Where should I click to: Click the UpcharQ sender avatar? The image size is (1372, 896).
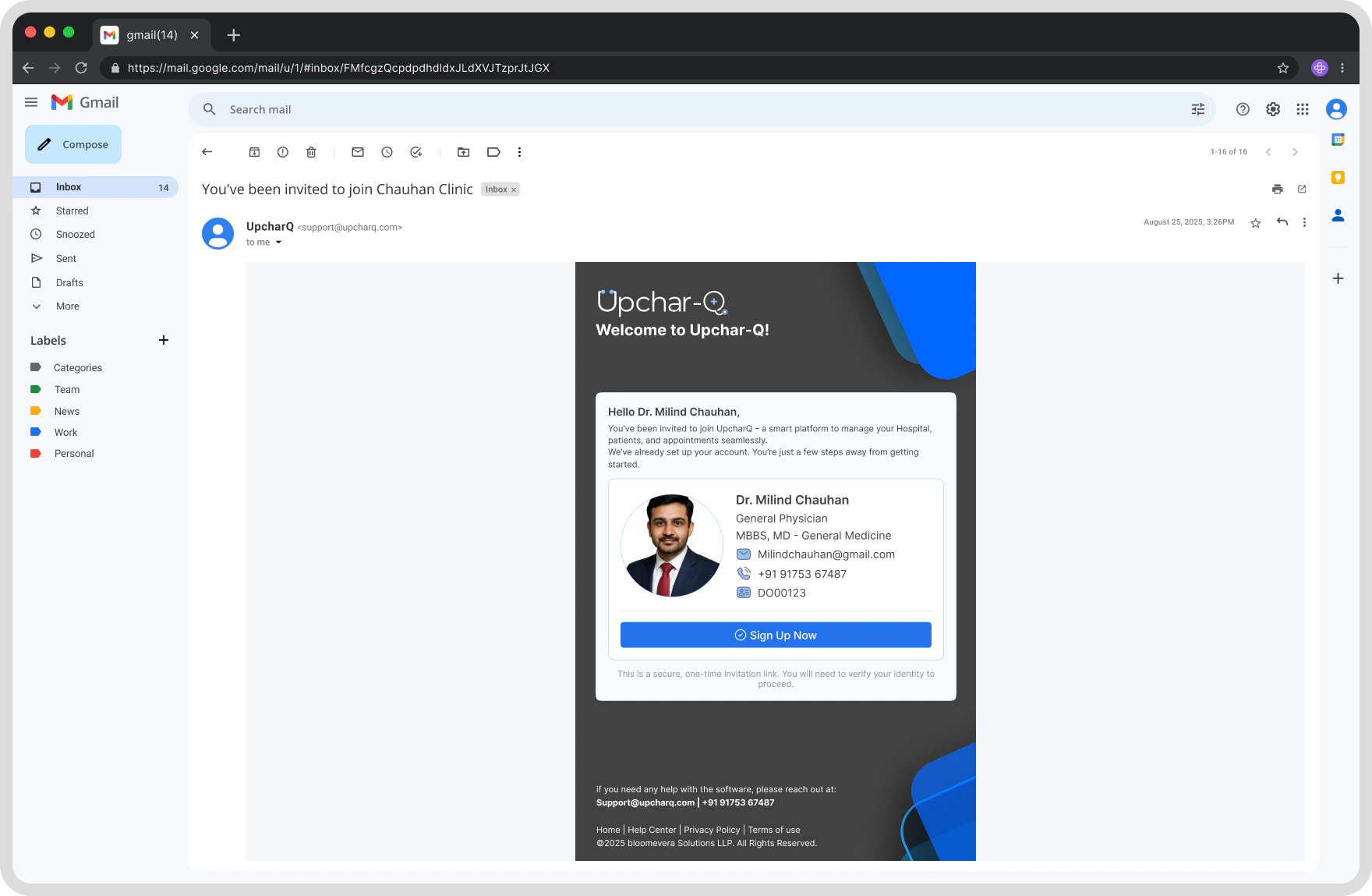217,233
